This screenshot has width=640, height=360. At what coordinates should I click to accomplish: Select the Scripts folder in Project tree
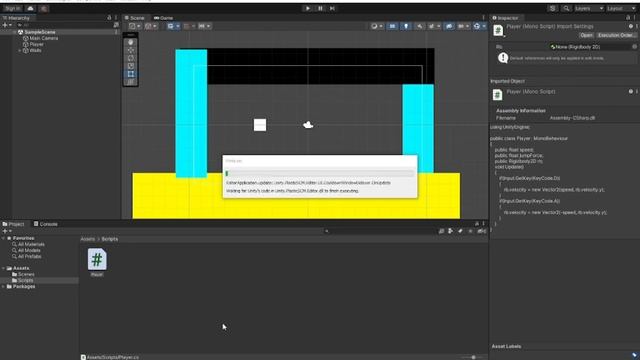click(25, 280)
